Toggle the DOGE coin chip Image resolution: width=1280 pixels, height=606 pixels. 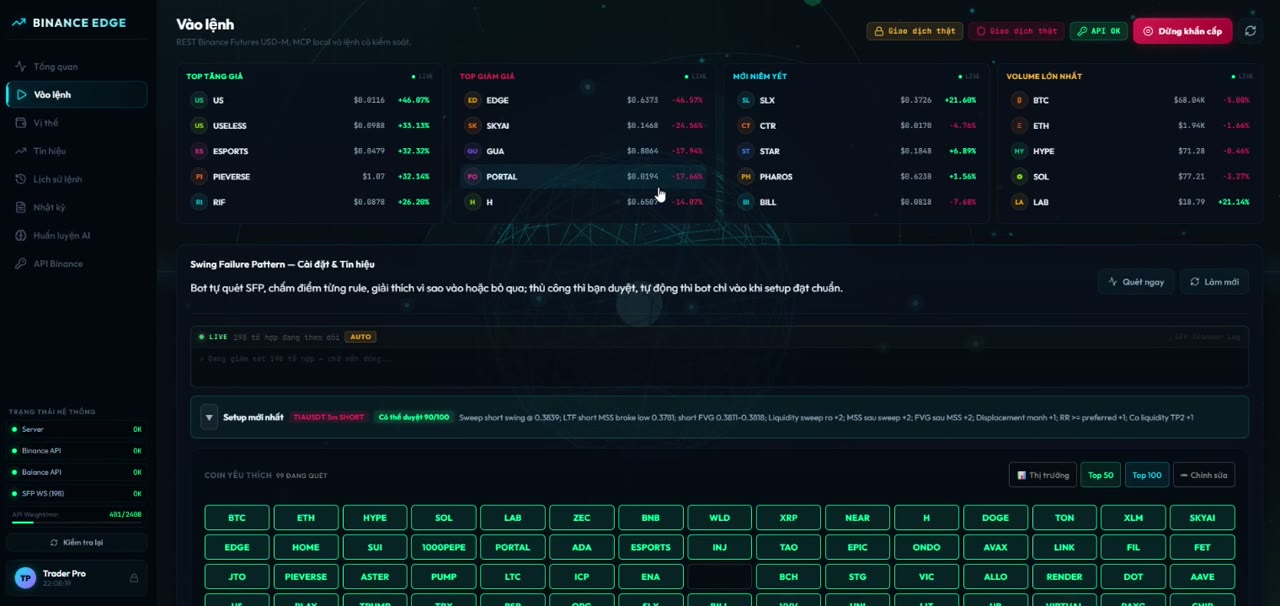point(995,518)
